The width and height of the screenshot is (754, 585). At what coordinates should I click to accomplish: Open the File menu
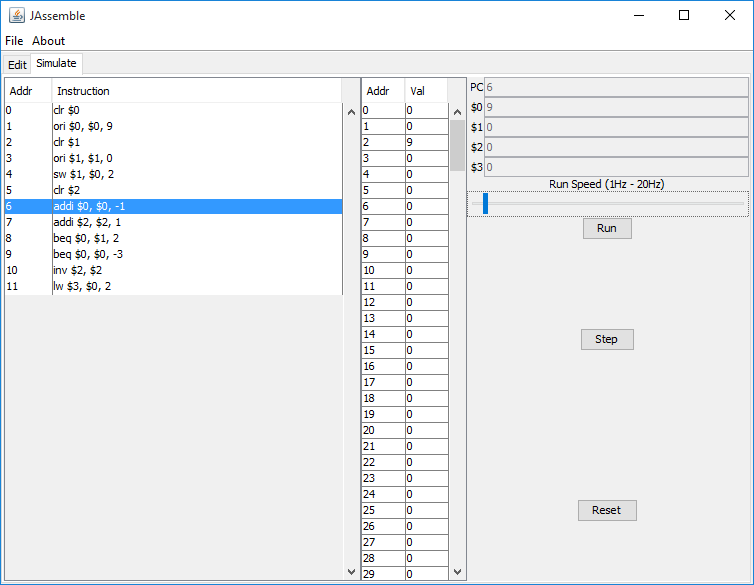[x=14, y=41]
